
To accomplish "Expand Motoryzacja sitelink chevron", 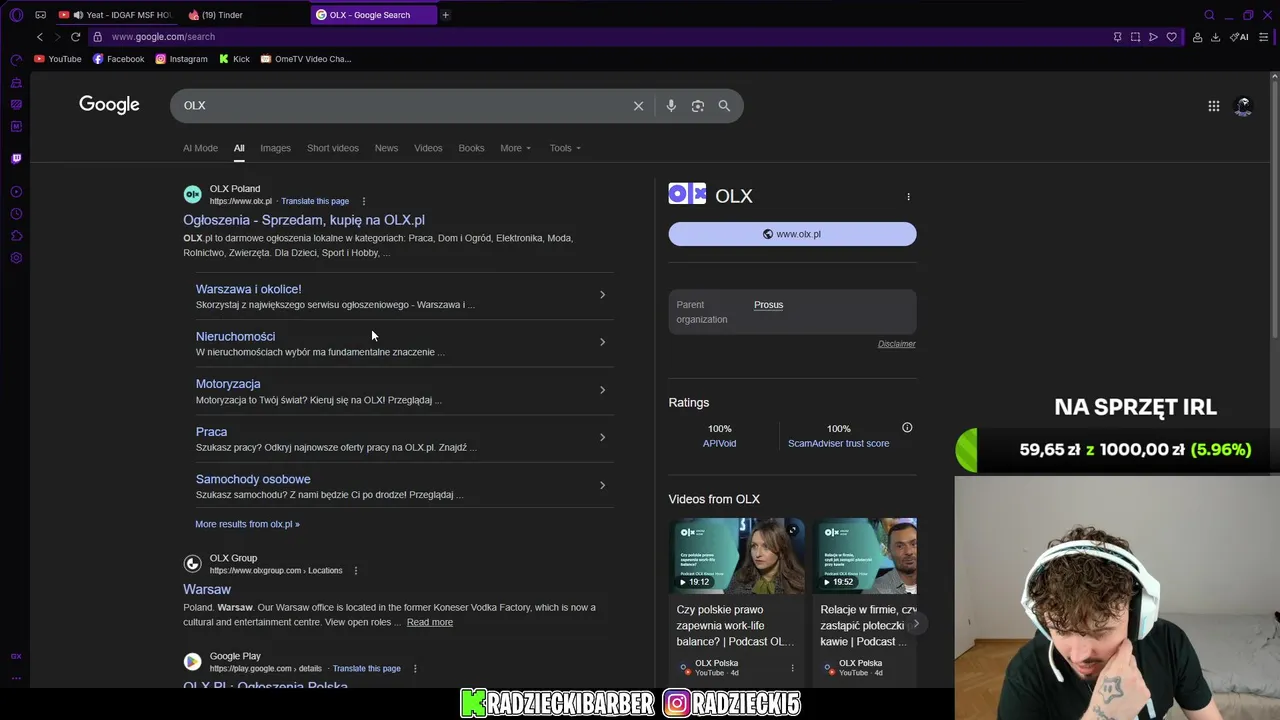I will 602,390.
